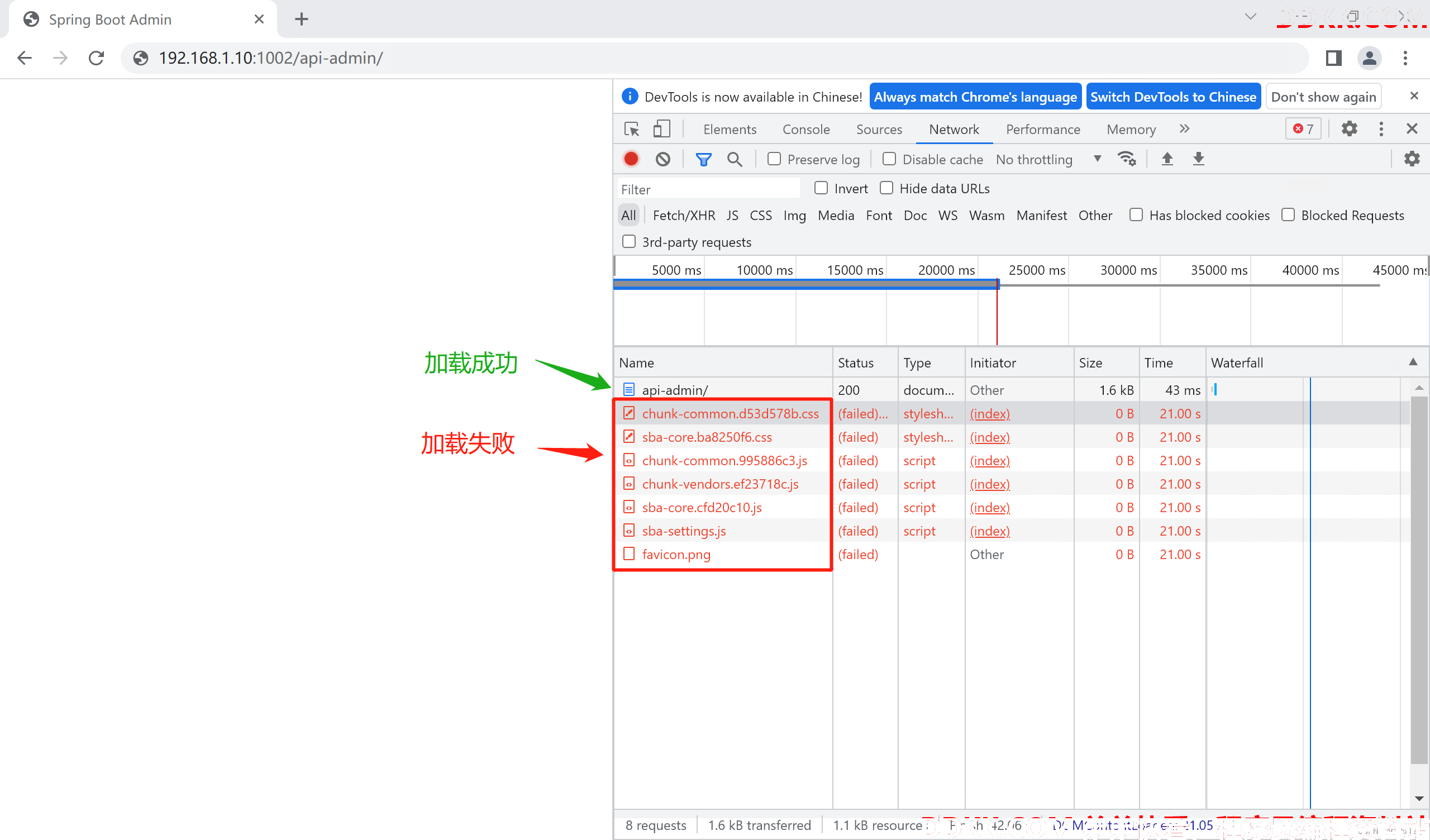Click Don't show again button
This screenshot has width=1430, height=840.
(x=1323, y=97)
